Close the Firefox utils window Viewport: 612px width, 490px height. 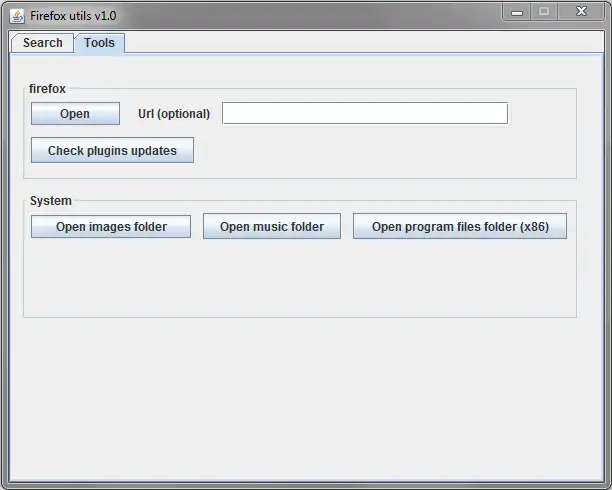click(582, 12)
